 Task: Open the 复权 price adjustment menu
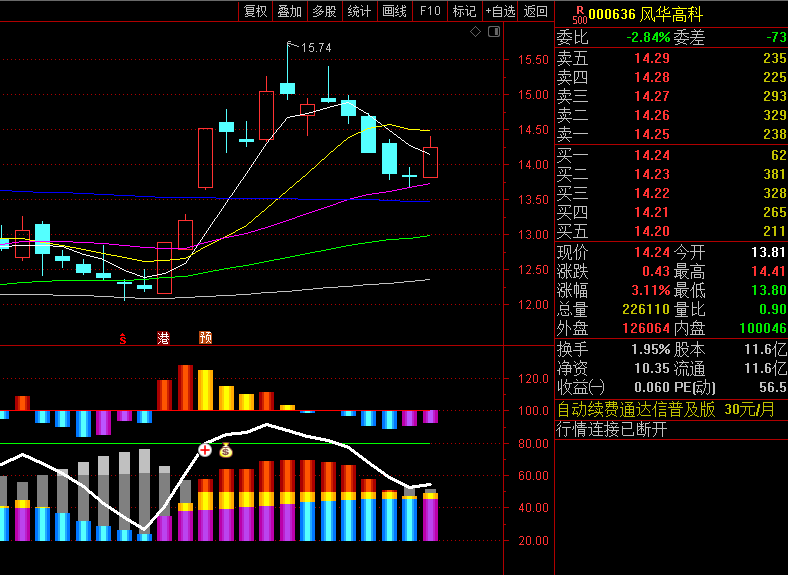(x=256, y=11)
